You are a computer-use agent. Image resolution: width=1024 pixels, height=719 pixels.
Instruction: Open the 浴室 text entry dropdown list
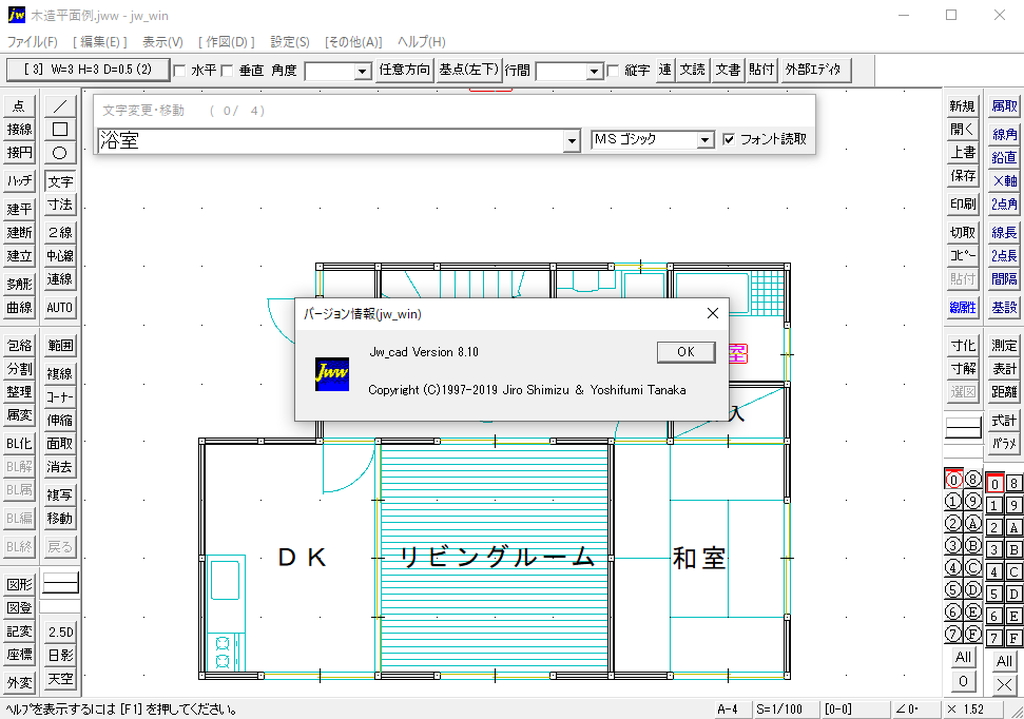coord(571,140)
